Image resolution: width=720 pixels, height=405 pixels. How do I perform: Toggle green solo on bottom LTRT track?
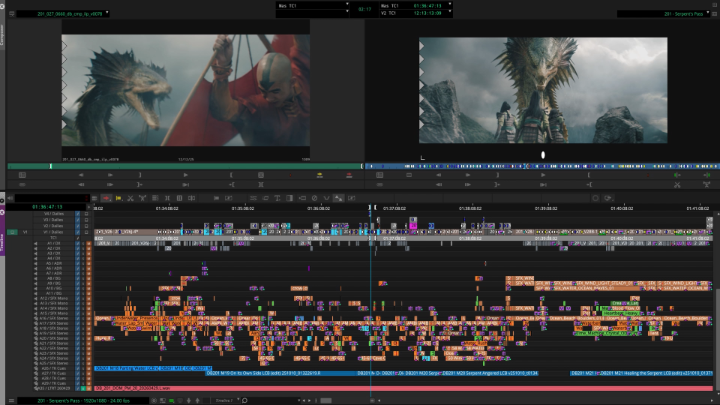coord(83,388)
